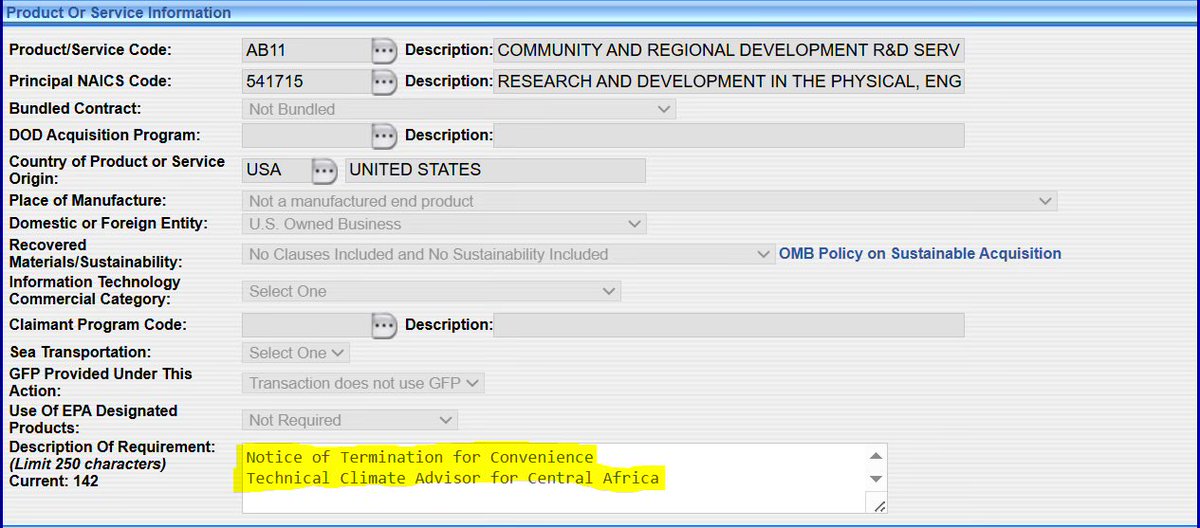Expand the Bundled Contract dropdown
This screenshot has width=1200, height=528.
[x=458, y=109]
